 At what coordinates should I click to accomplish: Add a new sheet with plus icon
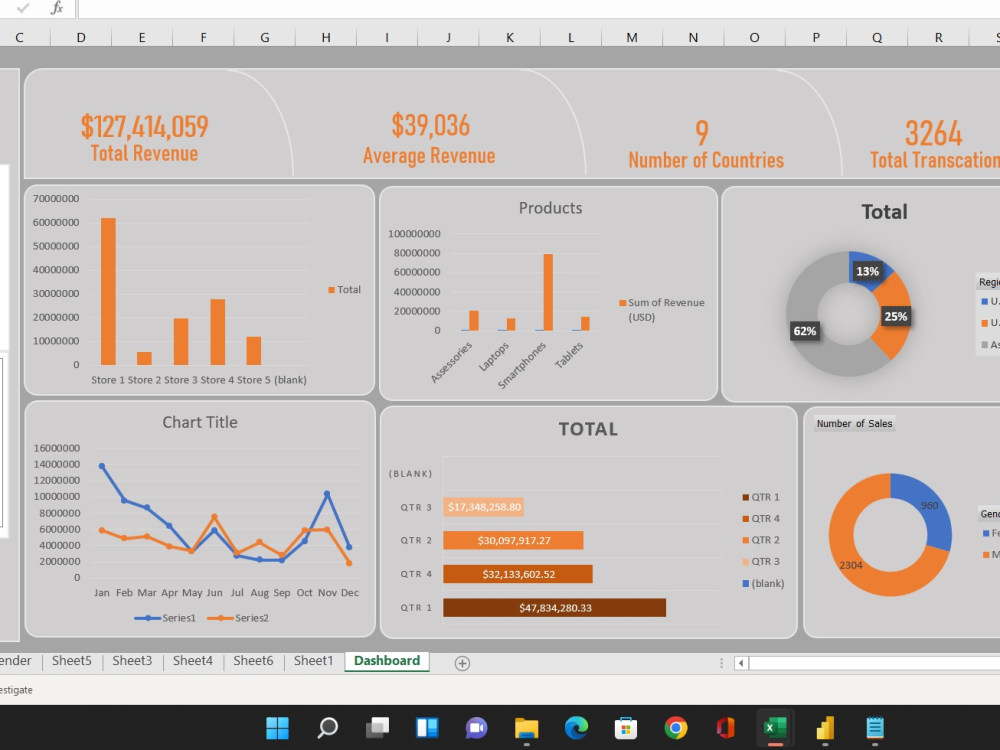pyautogui.click(x=462, y=663)
